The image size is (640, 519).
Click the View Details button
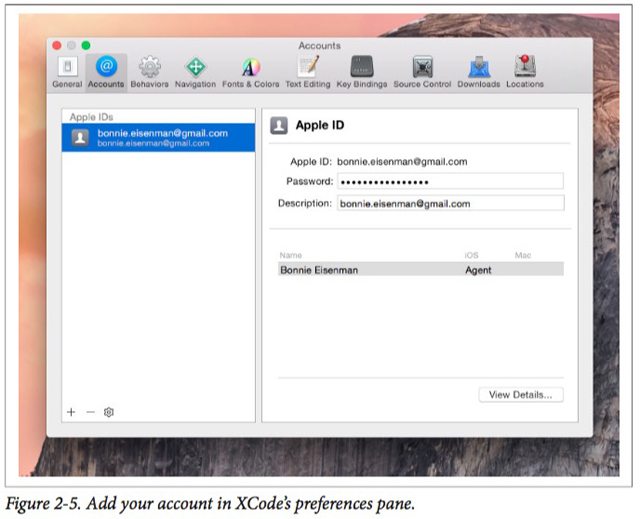pos(520,395)
